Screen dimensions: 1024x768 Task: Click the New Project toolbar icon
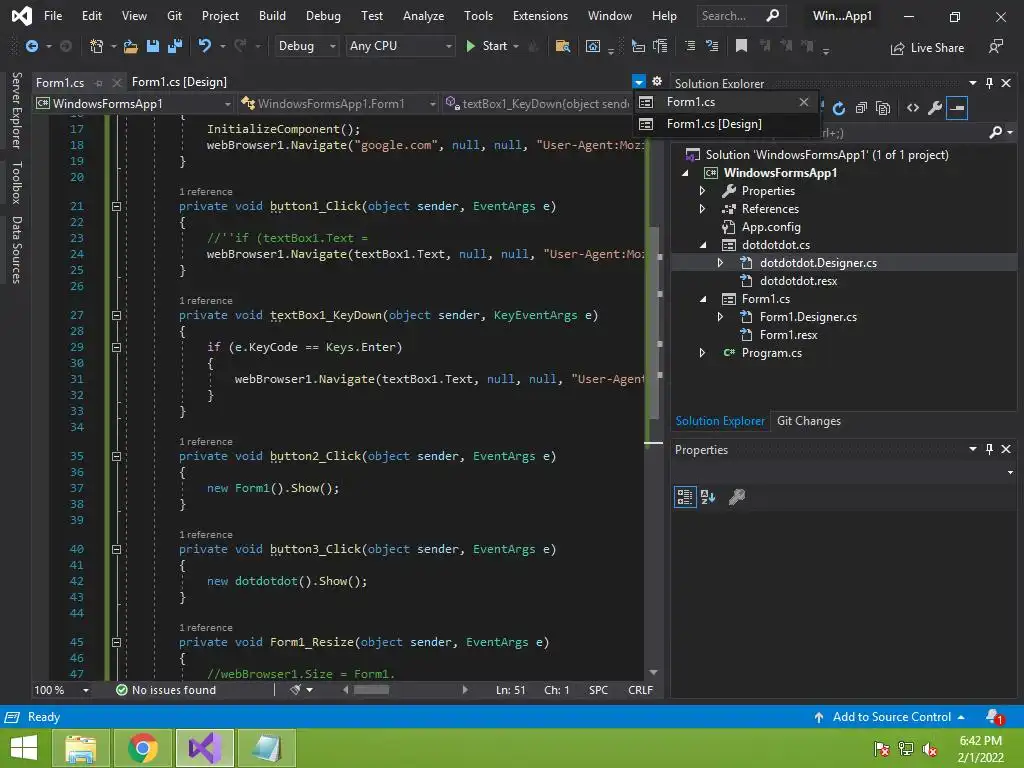[x=96, y=46]
